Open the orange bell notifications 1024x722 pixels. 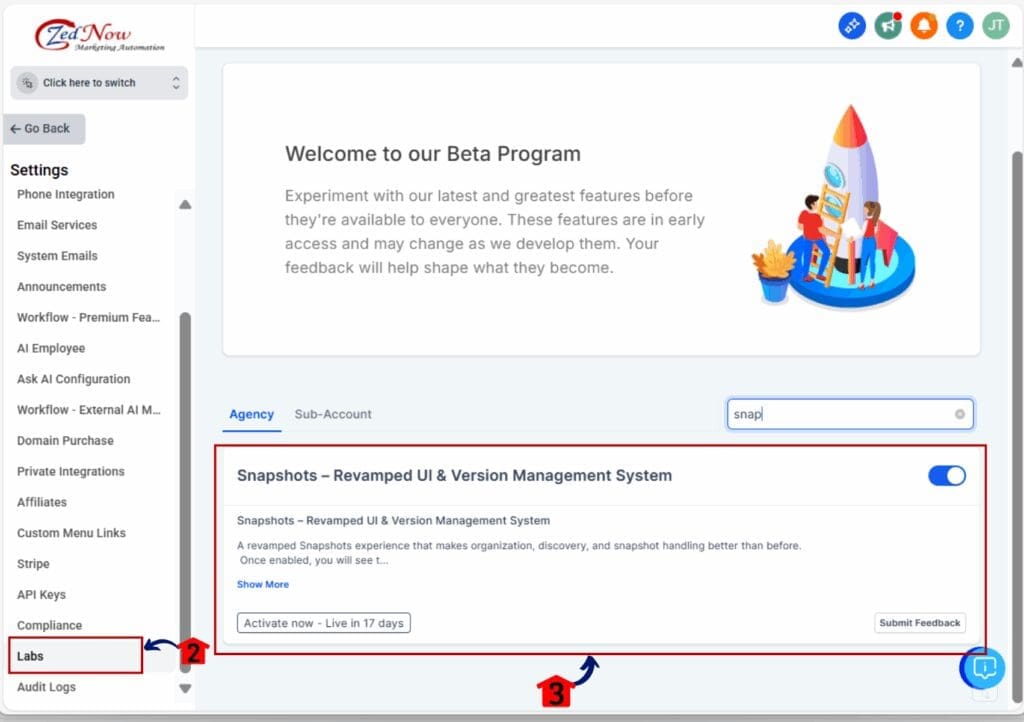(924, 27)
